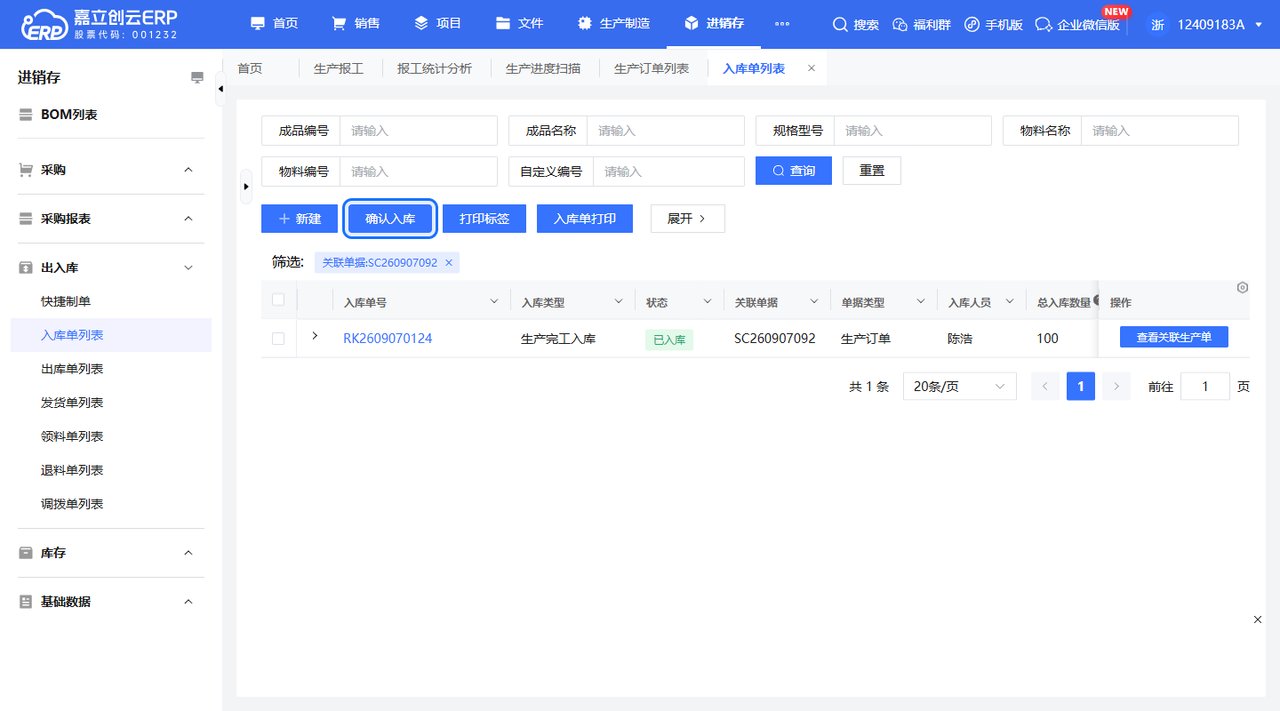Focus the 物料编号 input field
Image resolution: width=1280 pixels, height=711 pixels.
pos(418,171)
